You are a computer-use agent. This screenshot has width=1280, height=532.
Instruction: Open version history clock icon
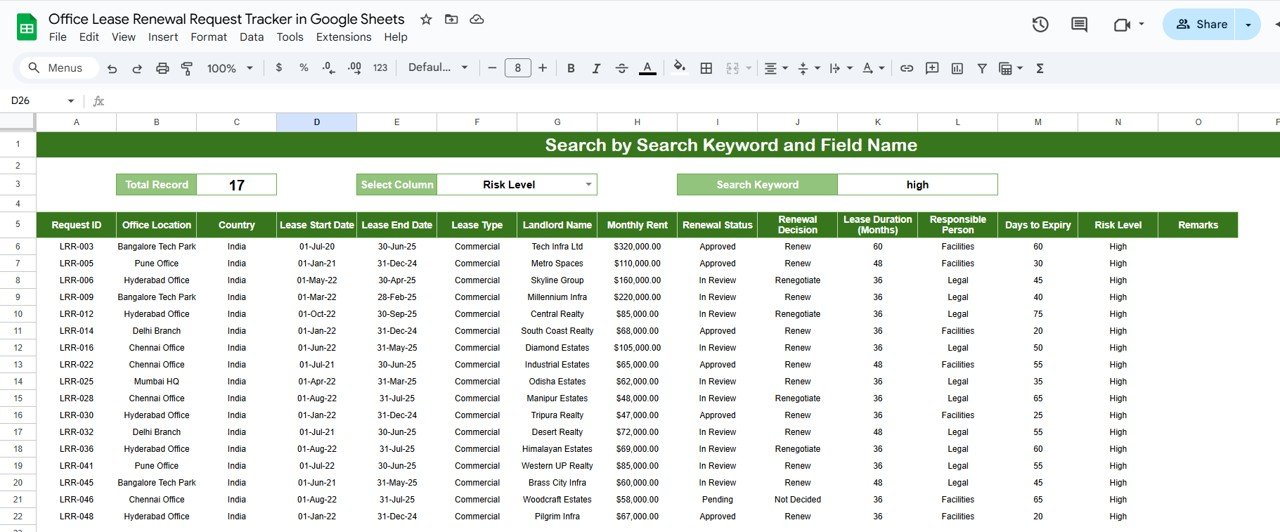click(x=1040, y=24)
